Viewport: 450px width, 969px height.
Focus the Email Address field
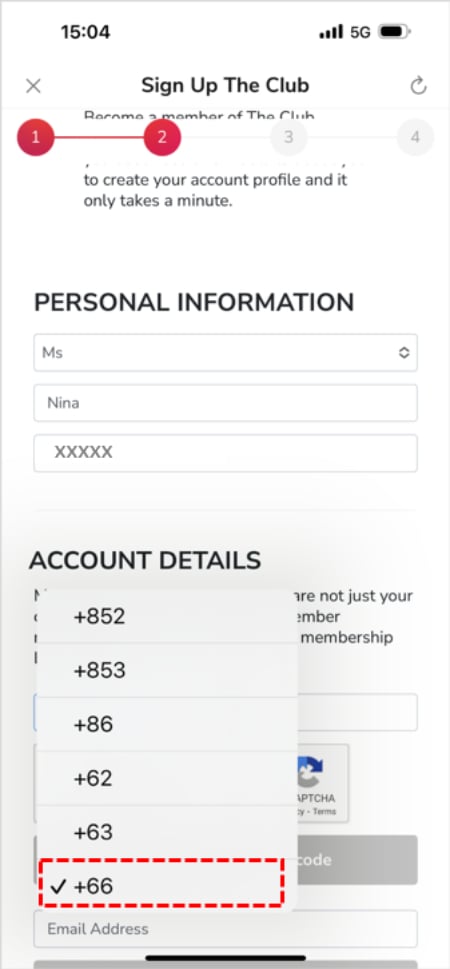coord(226,929)
